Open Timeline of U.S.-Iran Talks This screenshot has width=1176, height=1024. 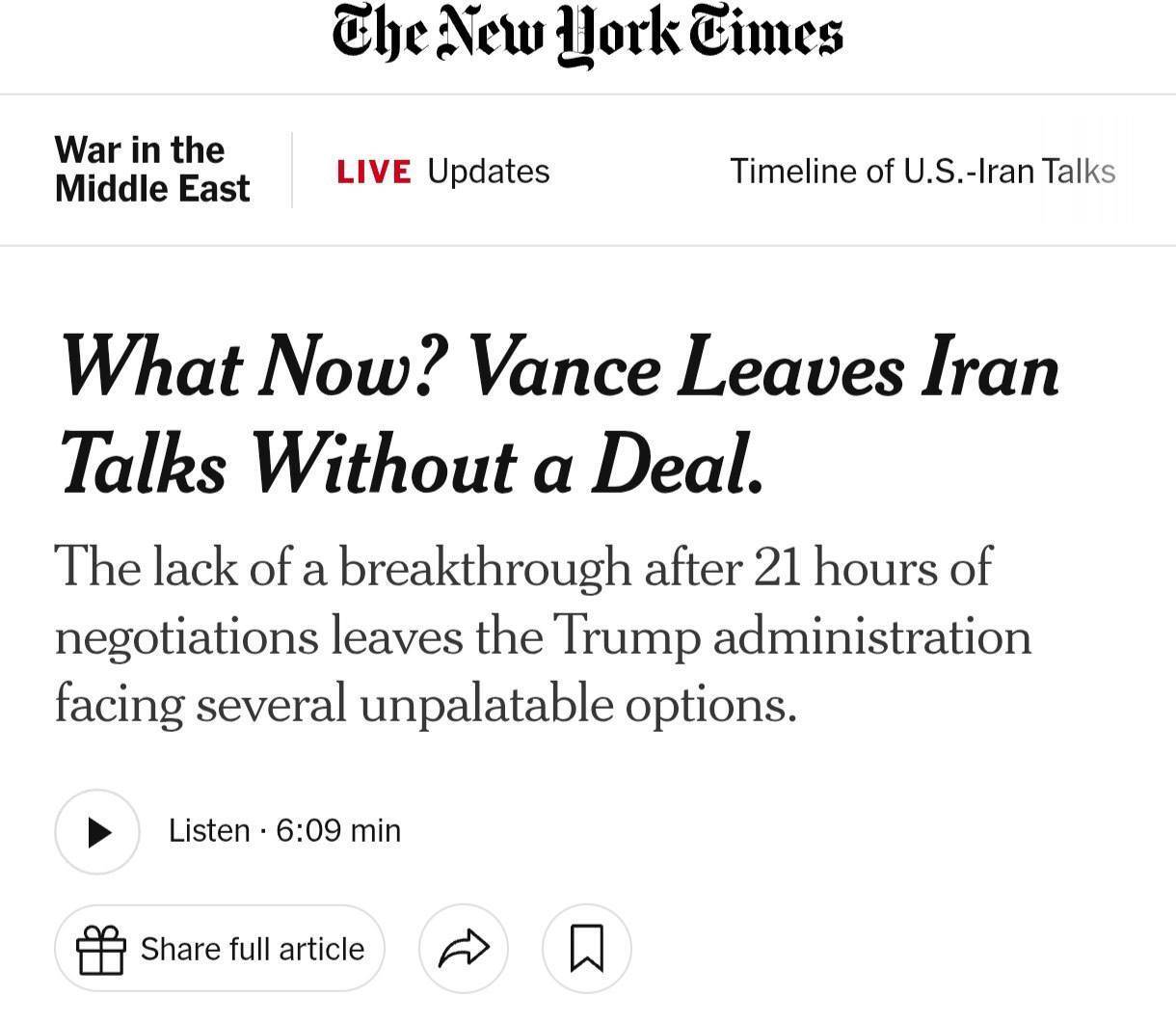922,172
